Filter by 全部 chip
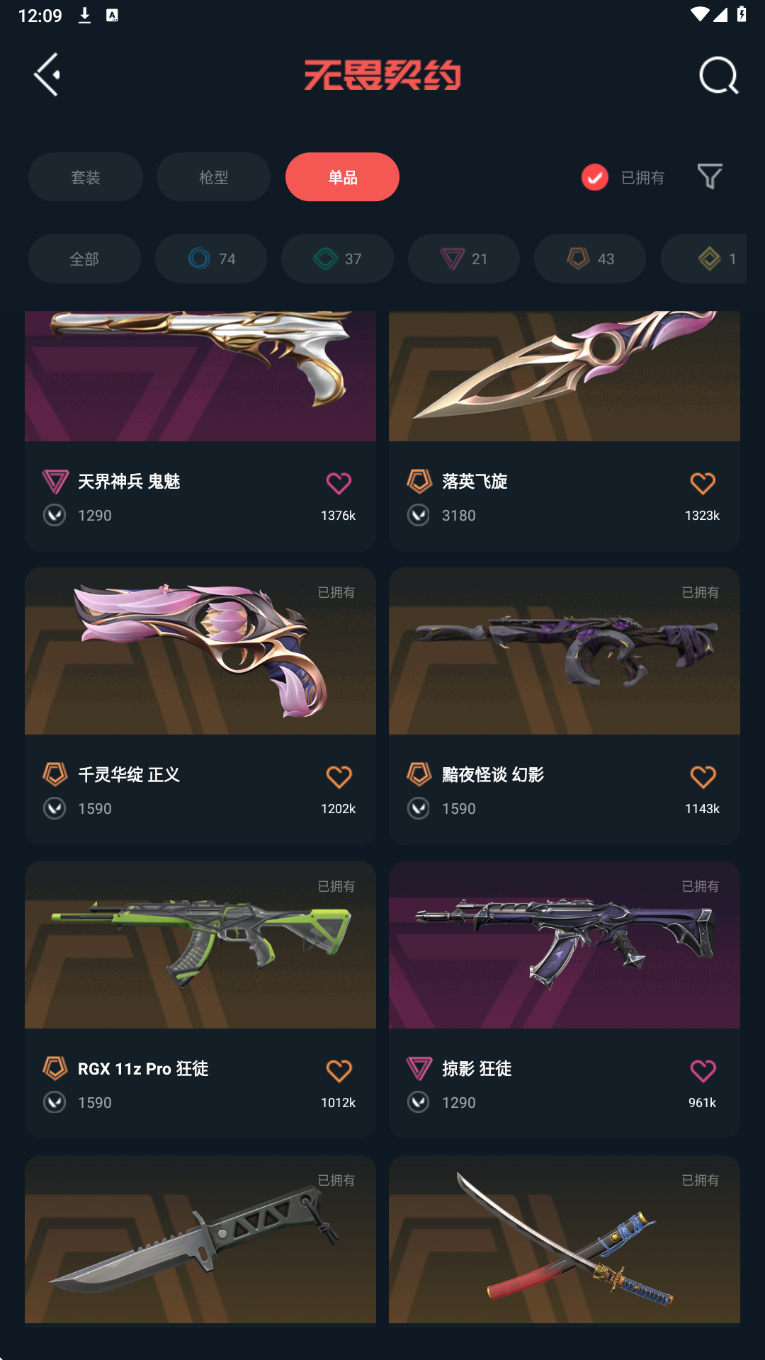The image size is (765, 1360). 84,259
